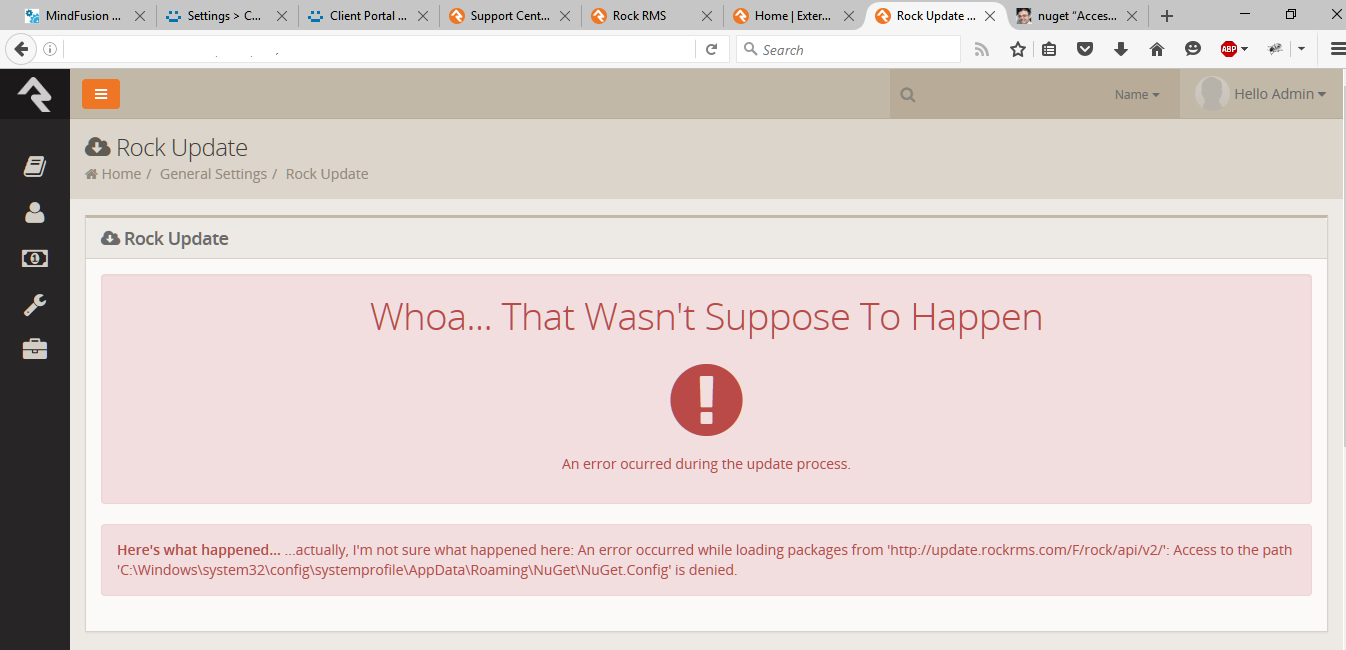Click the smiley chat face toolbar icon
Image resolution: width=1346 pixels, height=650 pixels.
tap(1193, 49)
